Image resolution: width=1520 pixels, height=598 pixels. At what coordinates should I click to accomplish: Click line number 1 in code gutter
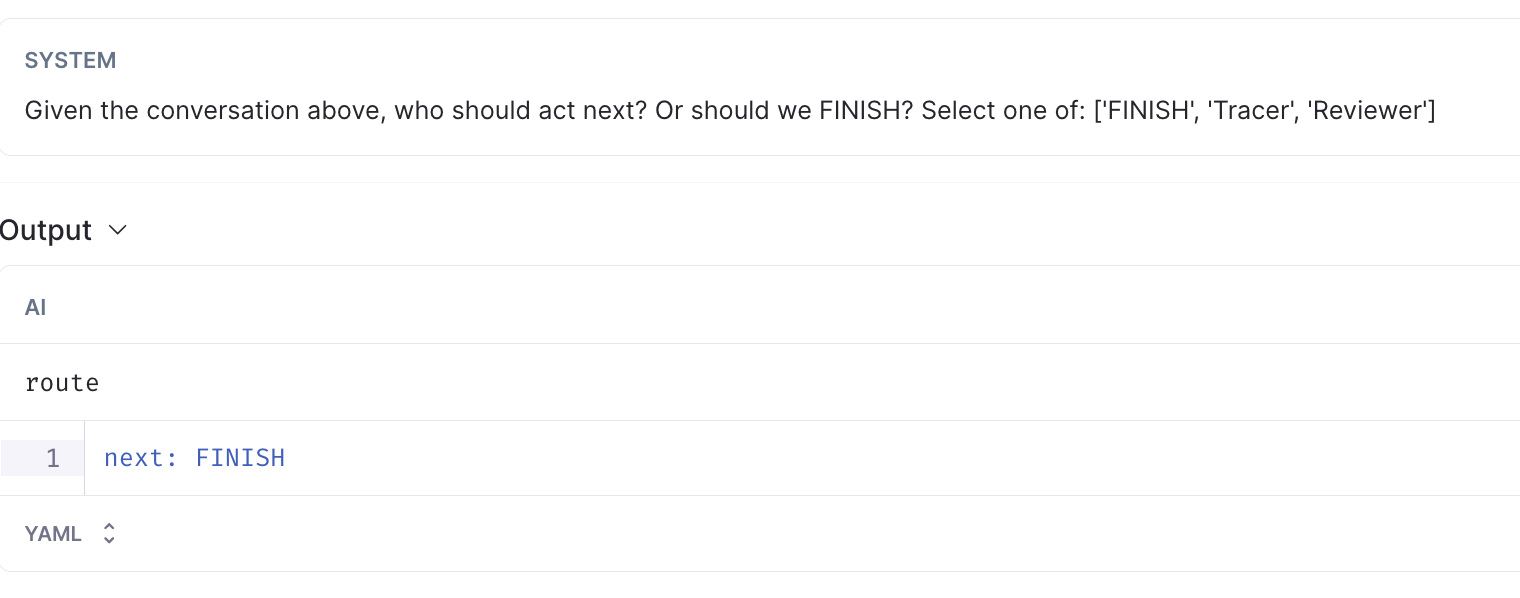click(53, 458)
